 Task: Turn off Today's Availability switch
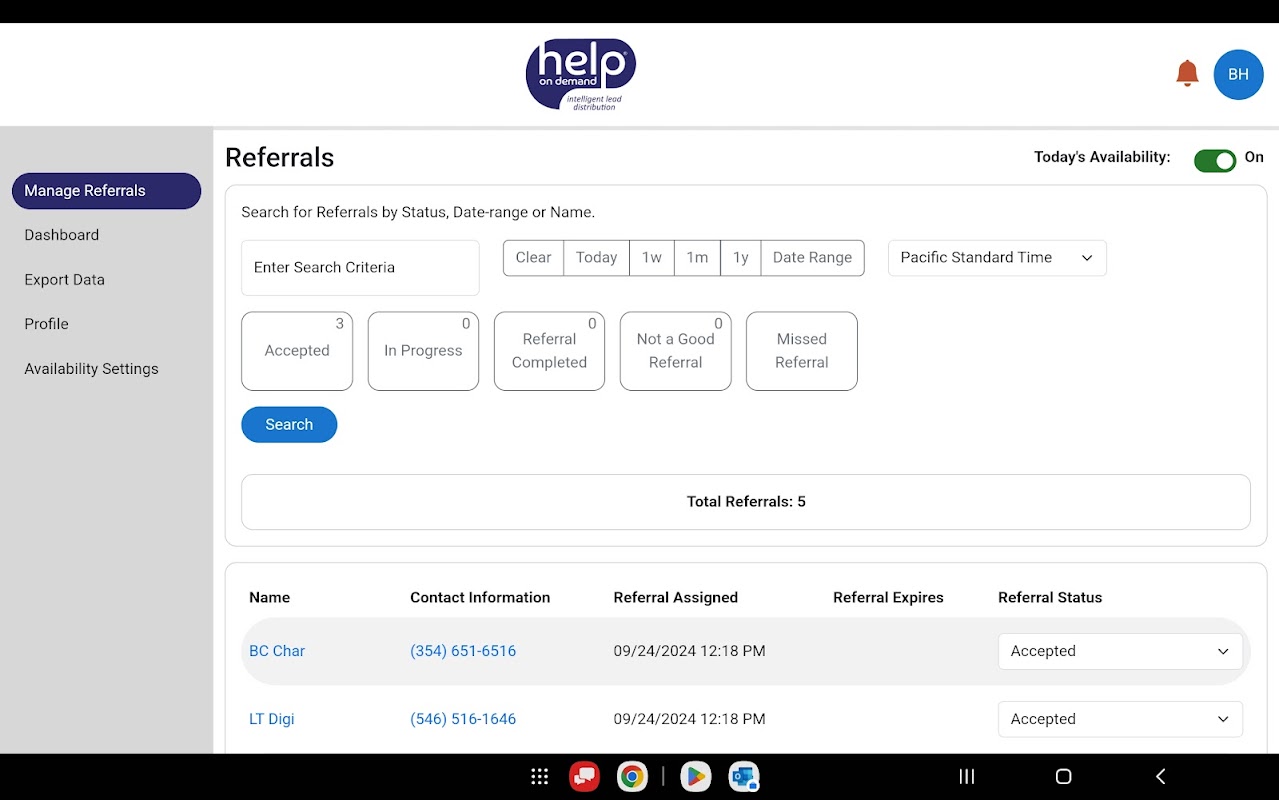point(1215,160)
